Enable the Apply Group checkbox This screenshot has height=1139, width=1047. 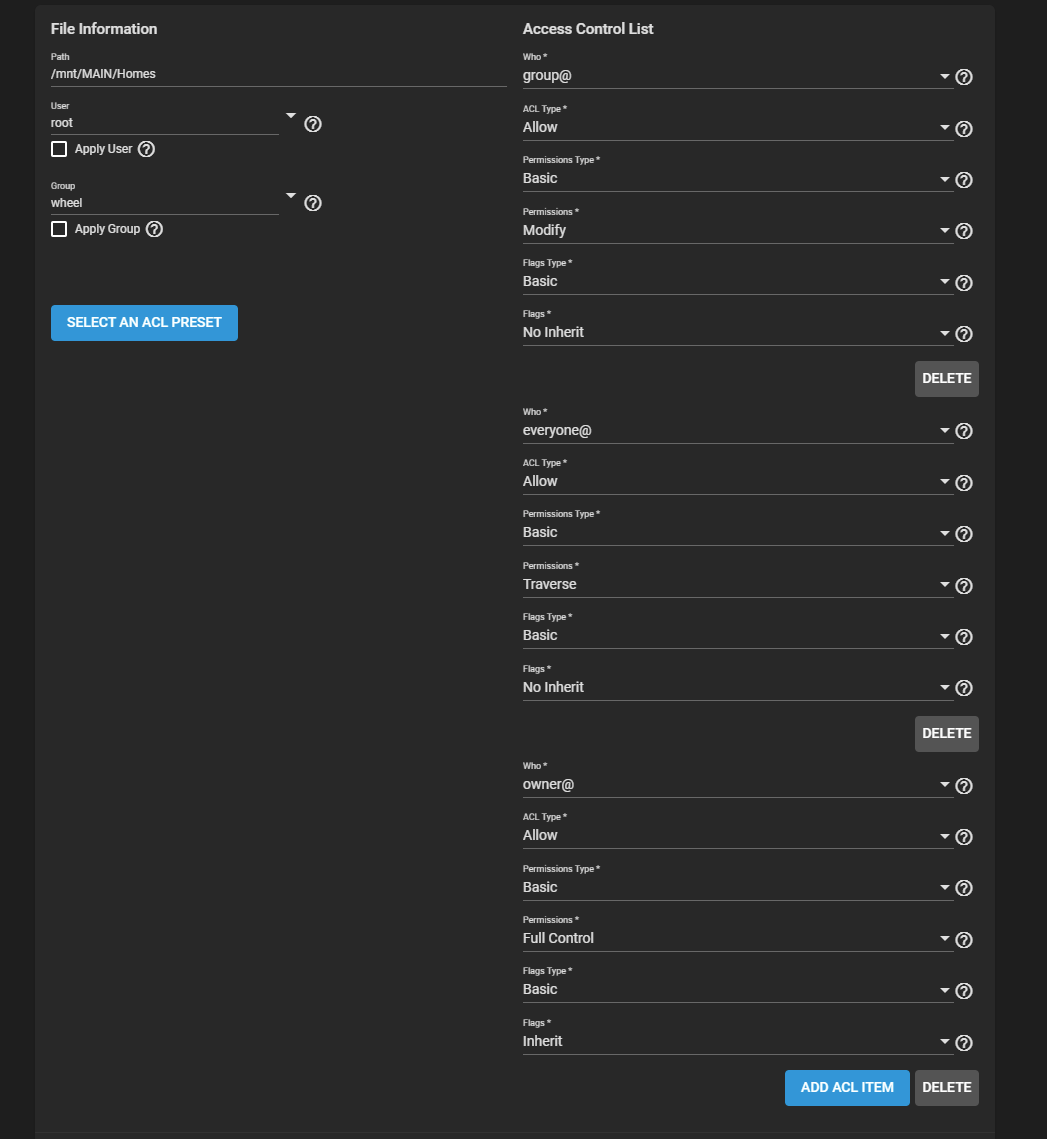pyautogui.click(x=59, y=229)
